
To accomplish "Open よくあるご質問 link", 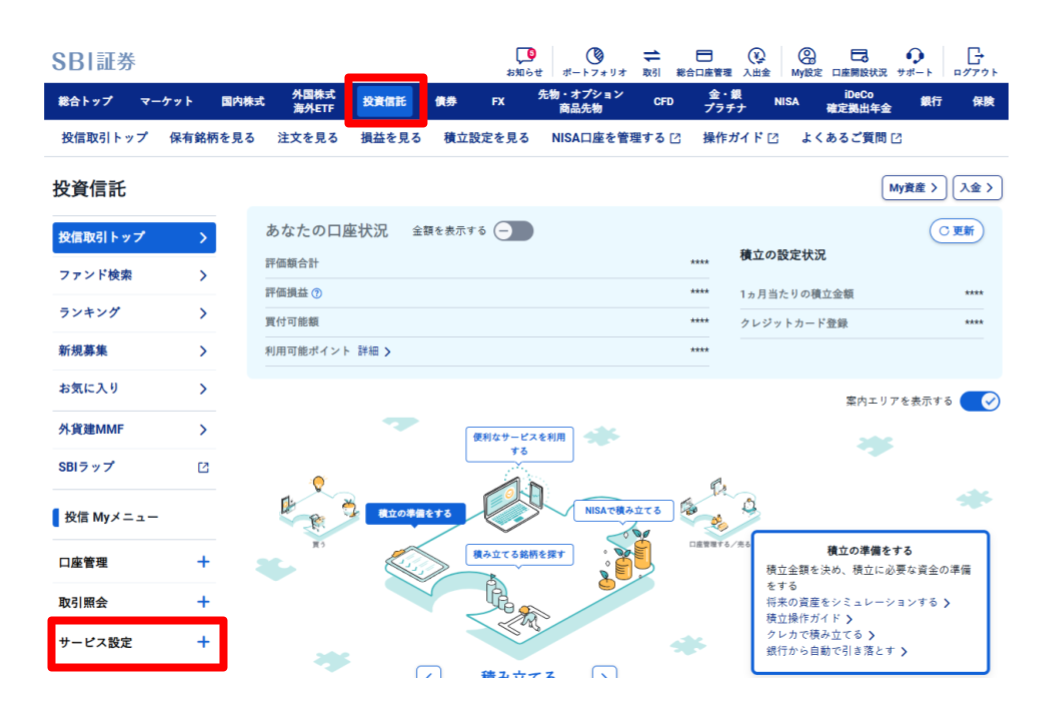I will (x=851, y=137).
